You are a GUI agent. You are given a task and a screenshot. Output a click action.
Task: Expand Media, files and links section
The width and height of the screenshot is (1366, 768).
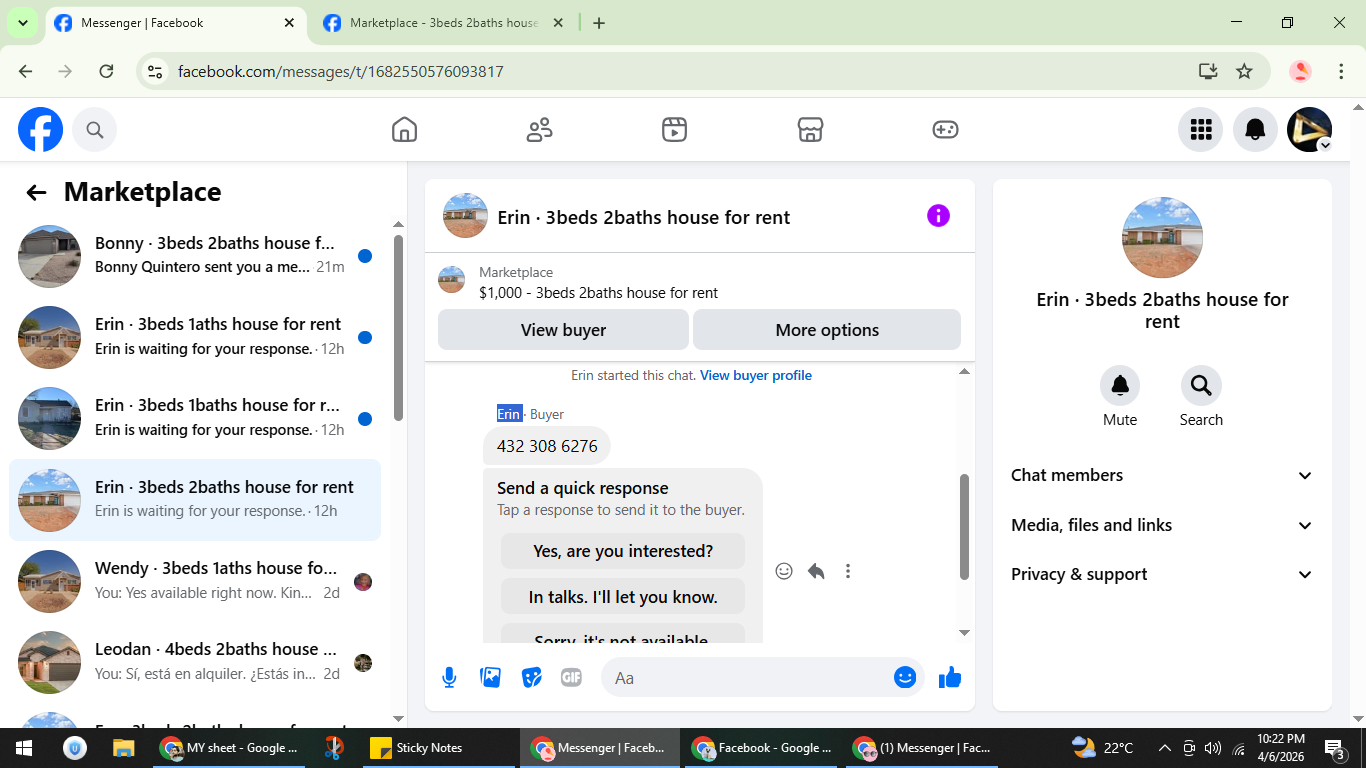pos(1162,525)
